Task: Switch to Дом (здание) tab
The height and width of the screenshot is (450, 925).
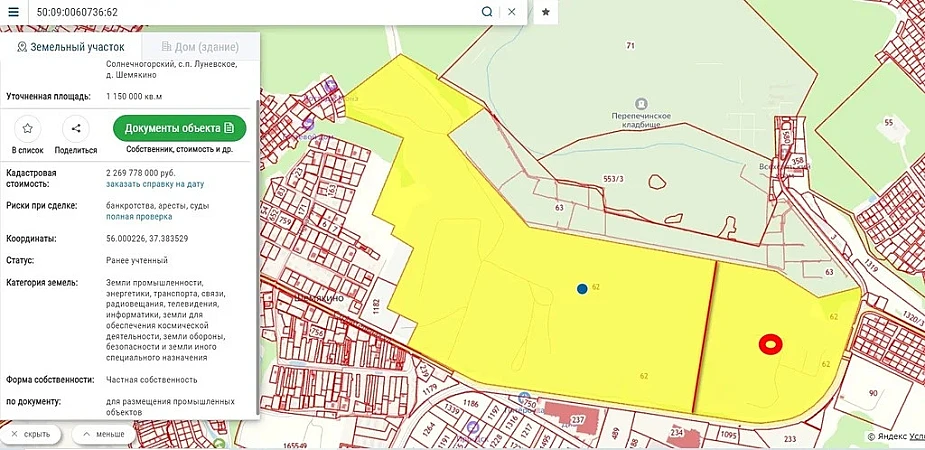Action: point(200,47)
